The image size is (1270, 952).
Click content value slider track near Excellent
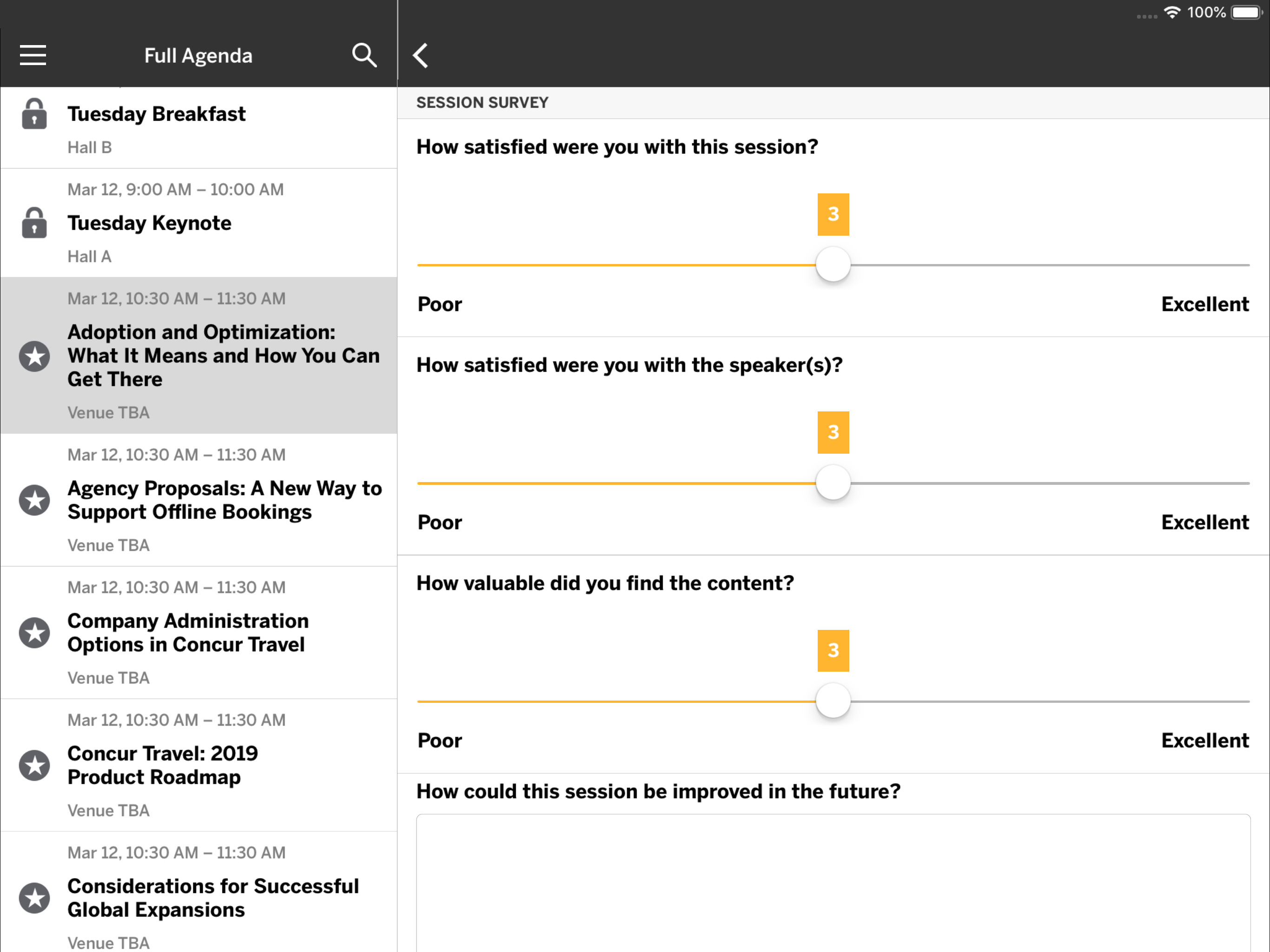1206,701
